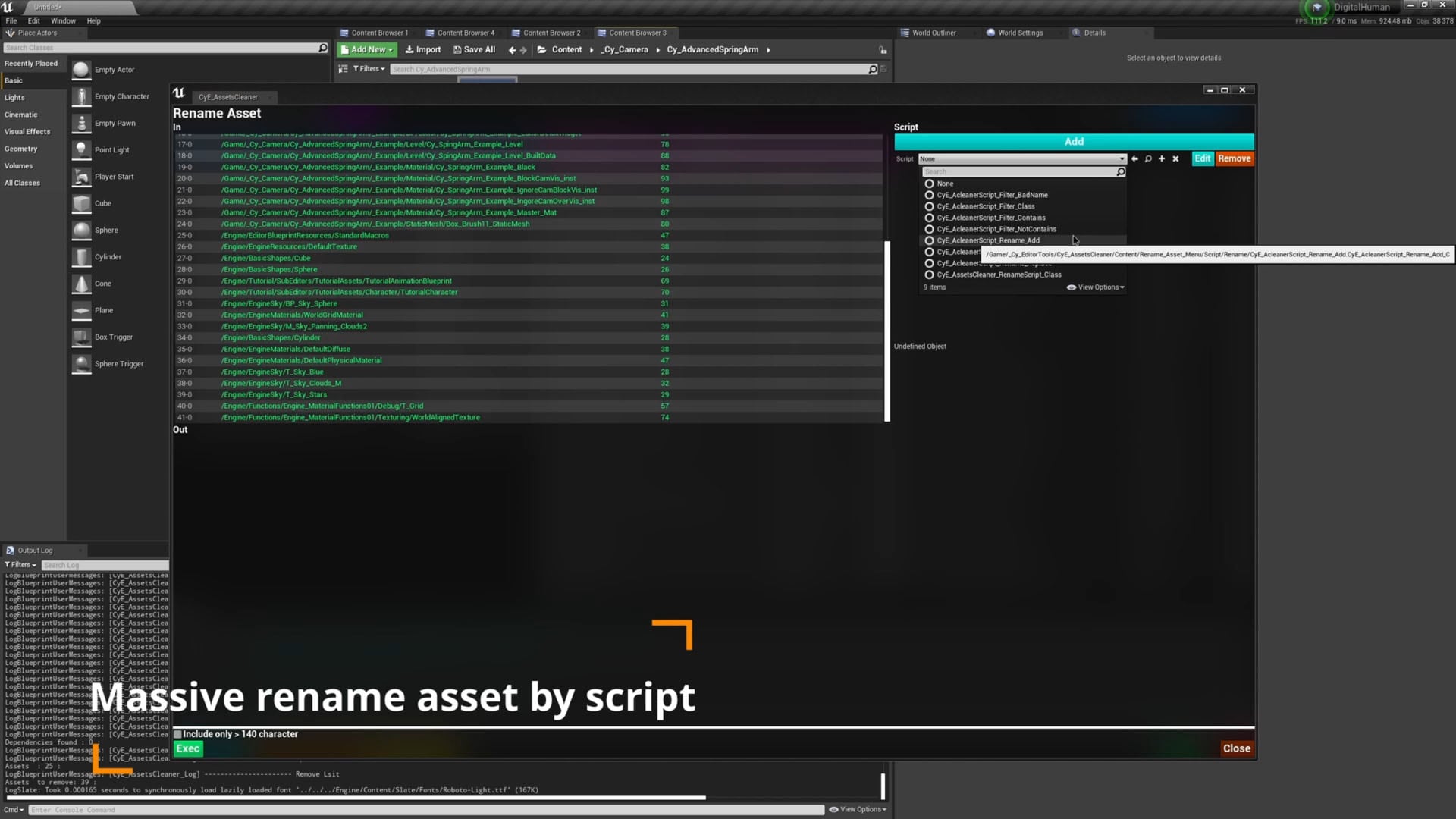Select the Empty Character actor icon
The image size is (1456, 819).
click(81, 96)
